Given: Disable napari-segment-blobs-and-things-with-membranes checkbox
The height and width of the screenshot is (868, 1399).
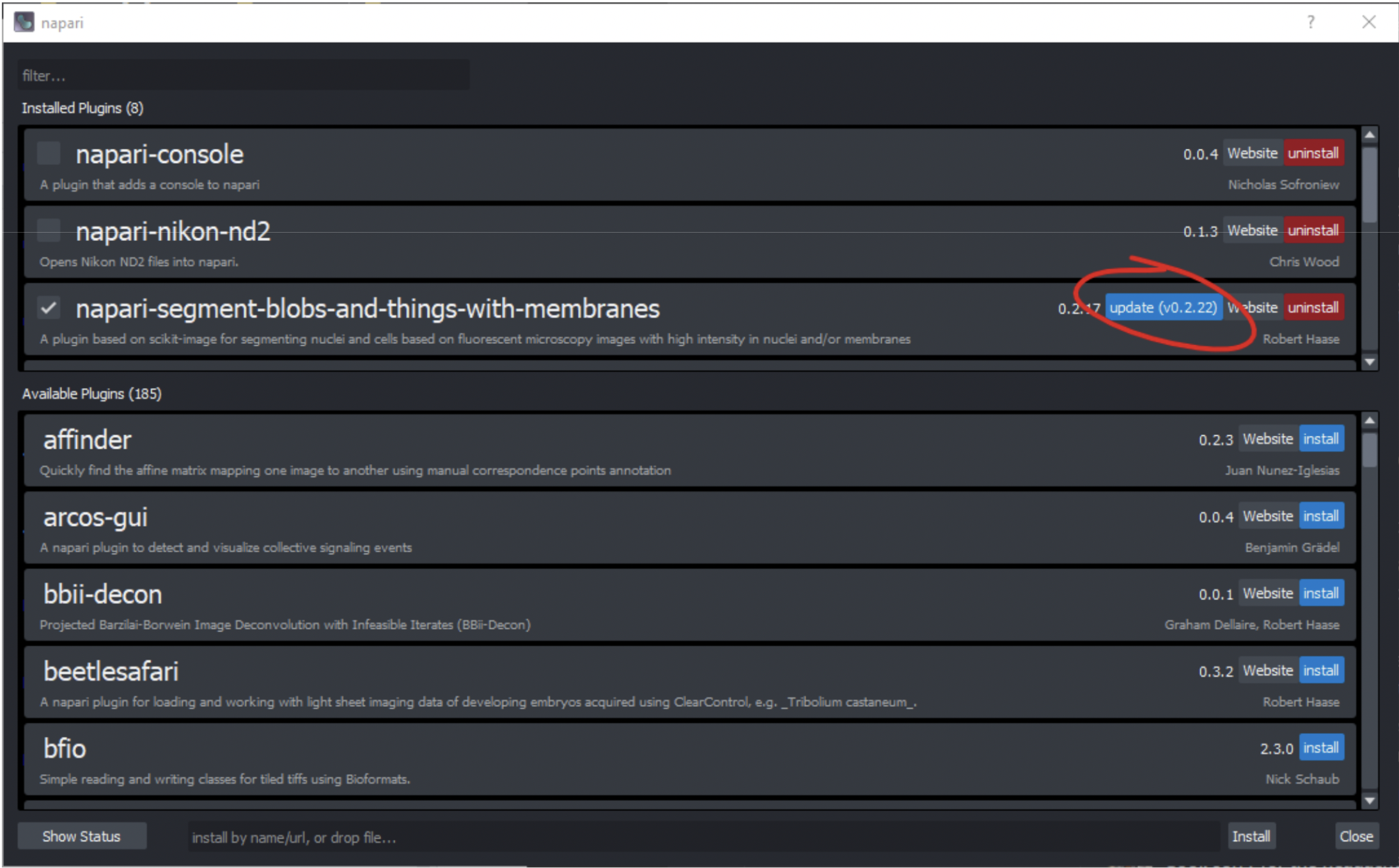Looking at the screenshot, I should pyautogui.click(x=49, y=308).
